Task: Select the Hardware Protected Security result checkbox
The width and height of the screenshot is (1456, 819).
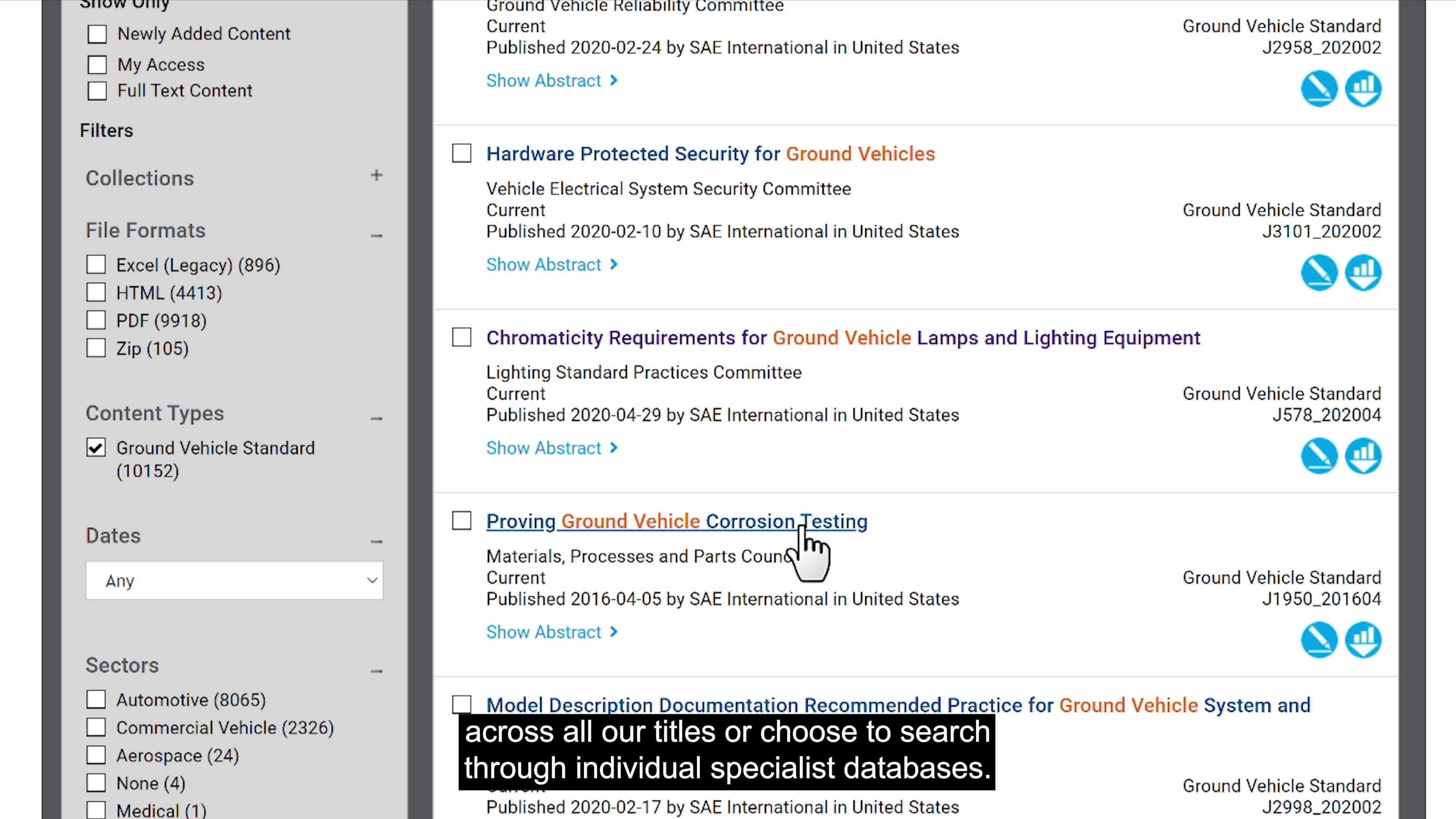Action: click(461, 153)
